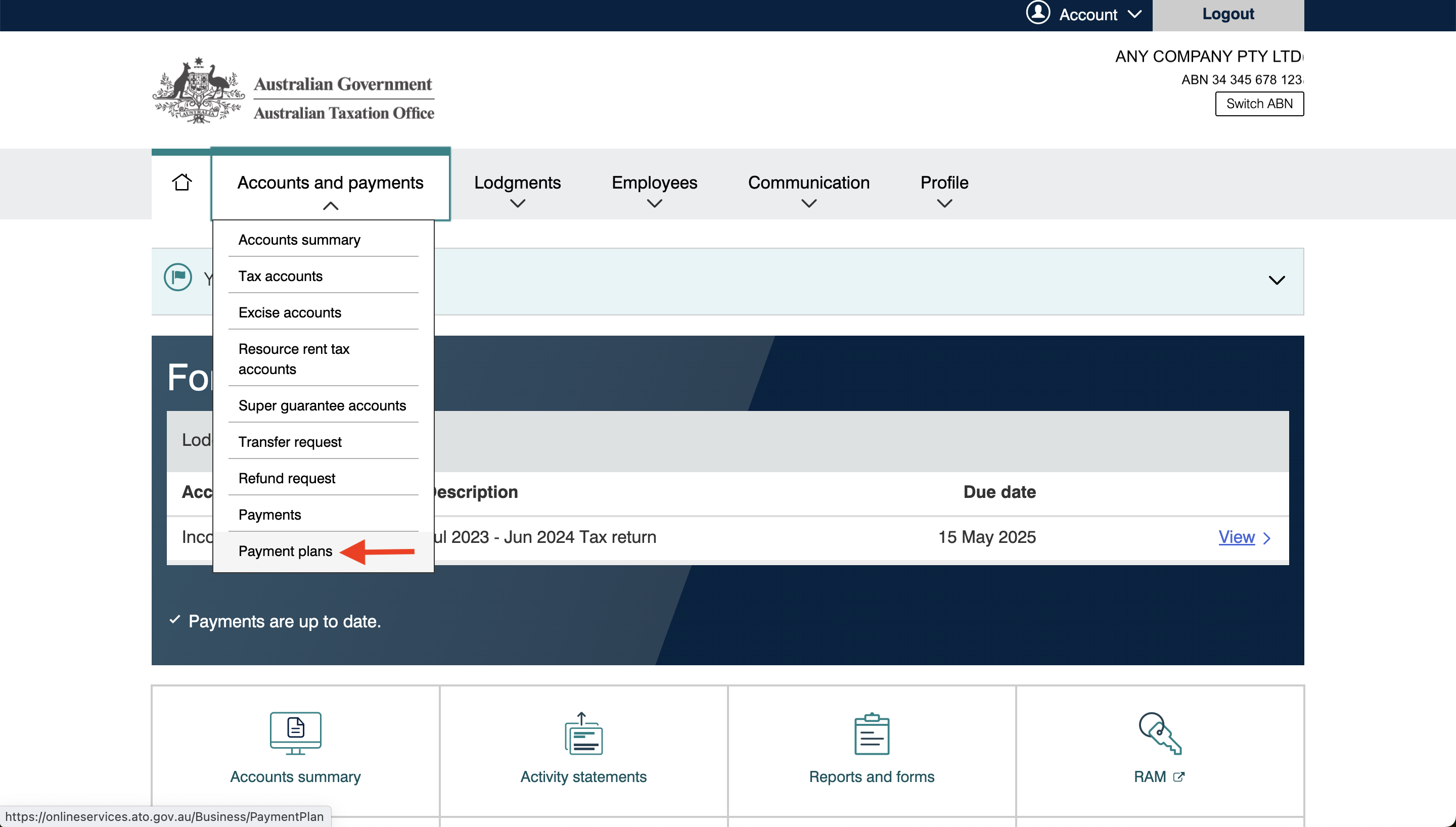Screen dimensions: 1456x827
Task: Click the Australian Taxation Office logo
Action: coord(293,90)
